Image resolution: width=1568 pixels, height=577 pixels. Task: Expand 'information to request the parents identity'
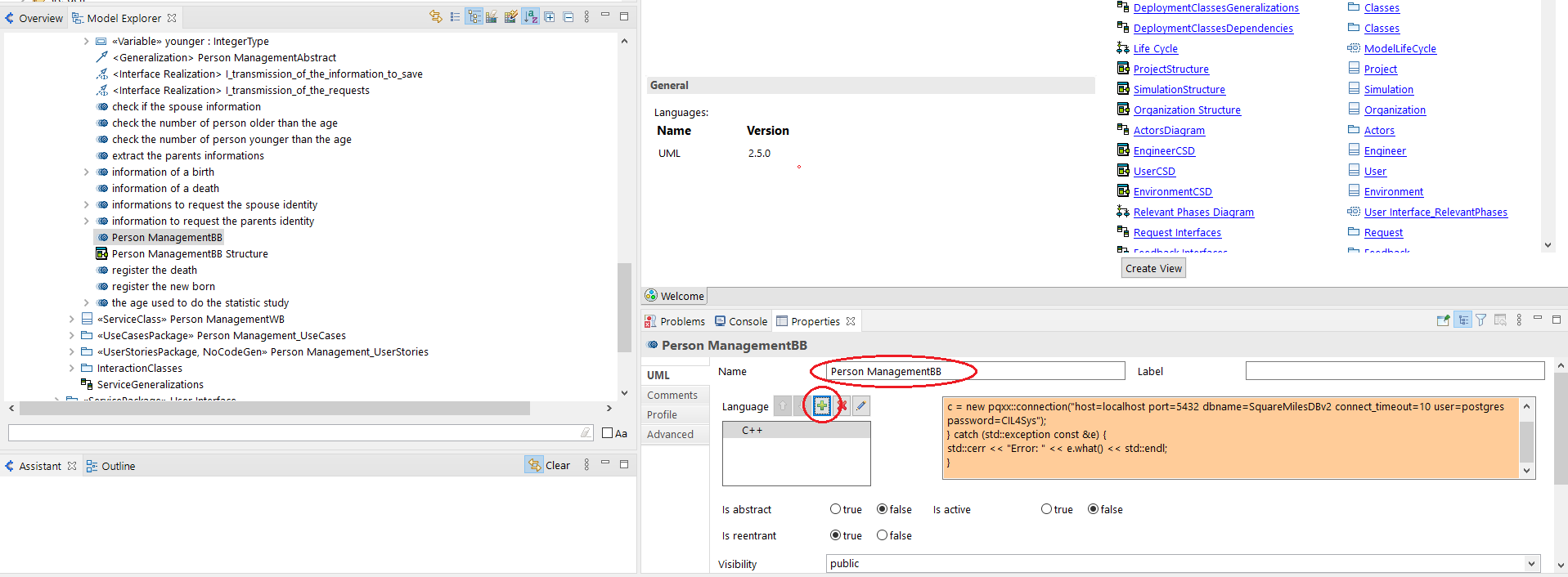[x=86, y=221]
